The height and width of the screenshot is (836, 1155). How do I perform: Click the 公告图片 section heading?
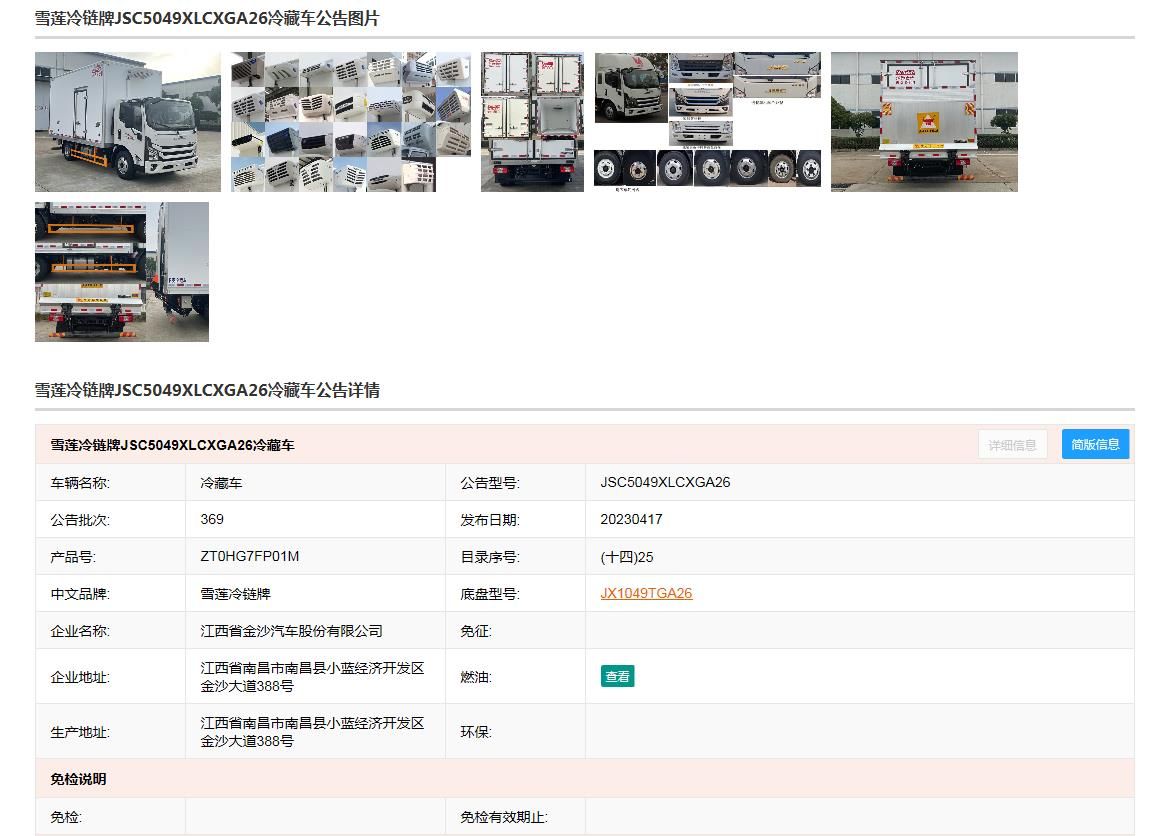207,18
